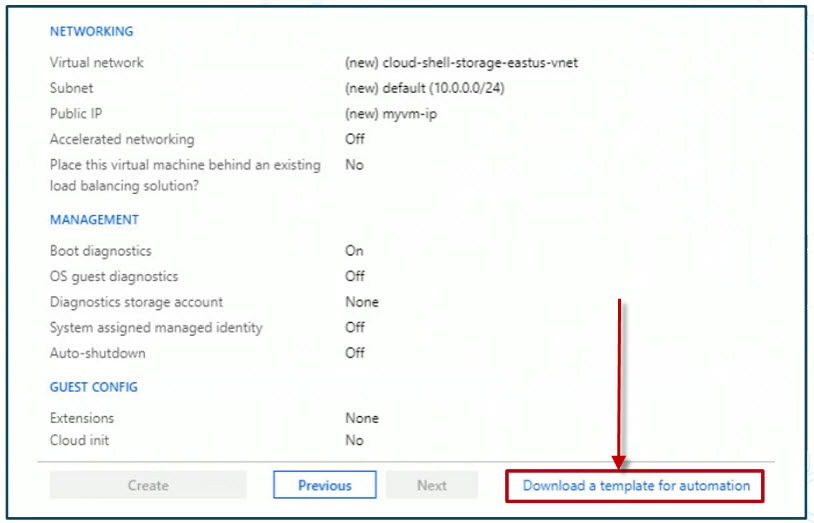Click the Previous button
This screenshot has width=814, height=523.
[x=324, y=485]
